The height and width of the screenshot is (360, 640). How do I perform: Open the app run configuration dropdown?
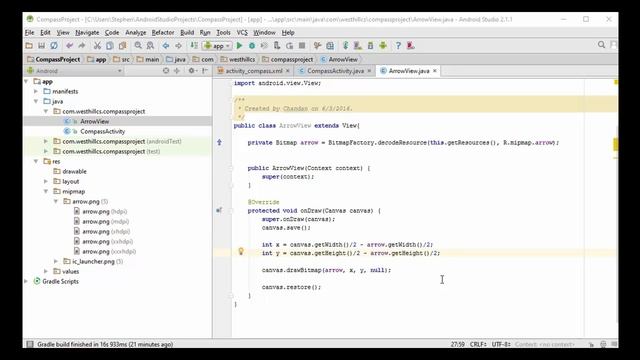218,46
